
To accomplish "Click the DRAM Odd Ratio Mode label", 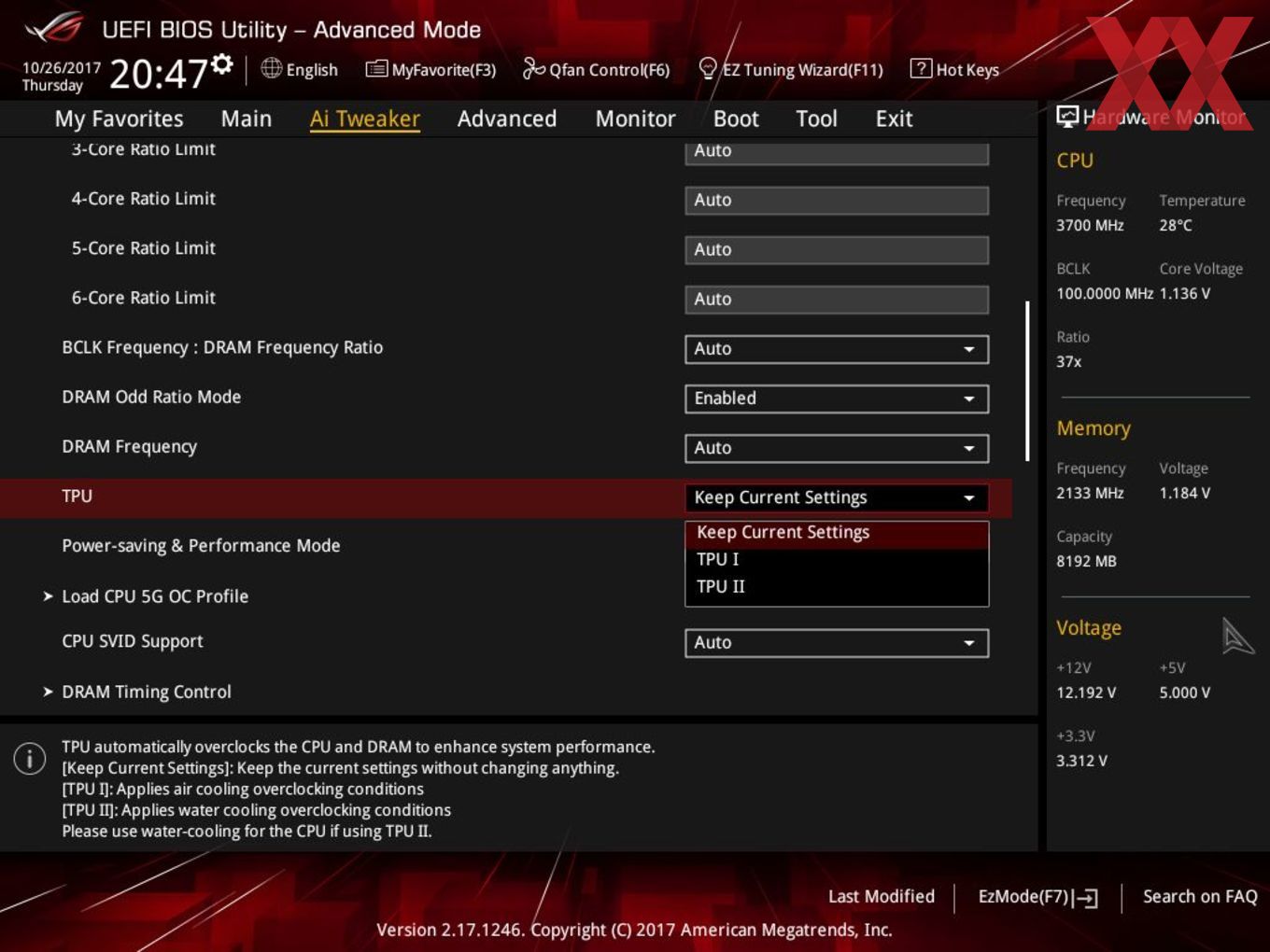I will point(151,398).
